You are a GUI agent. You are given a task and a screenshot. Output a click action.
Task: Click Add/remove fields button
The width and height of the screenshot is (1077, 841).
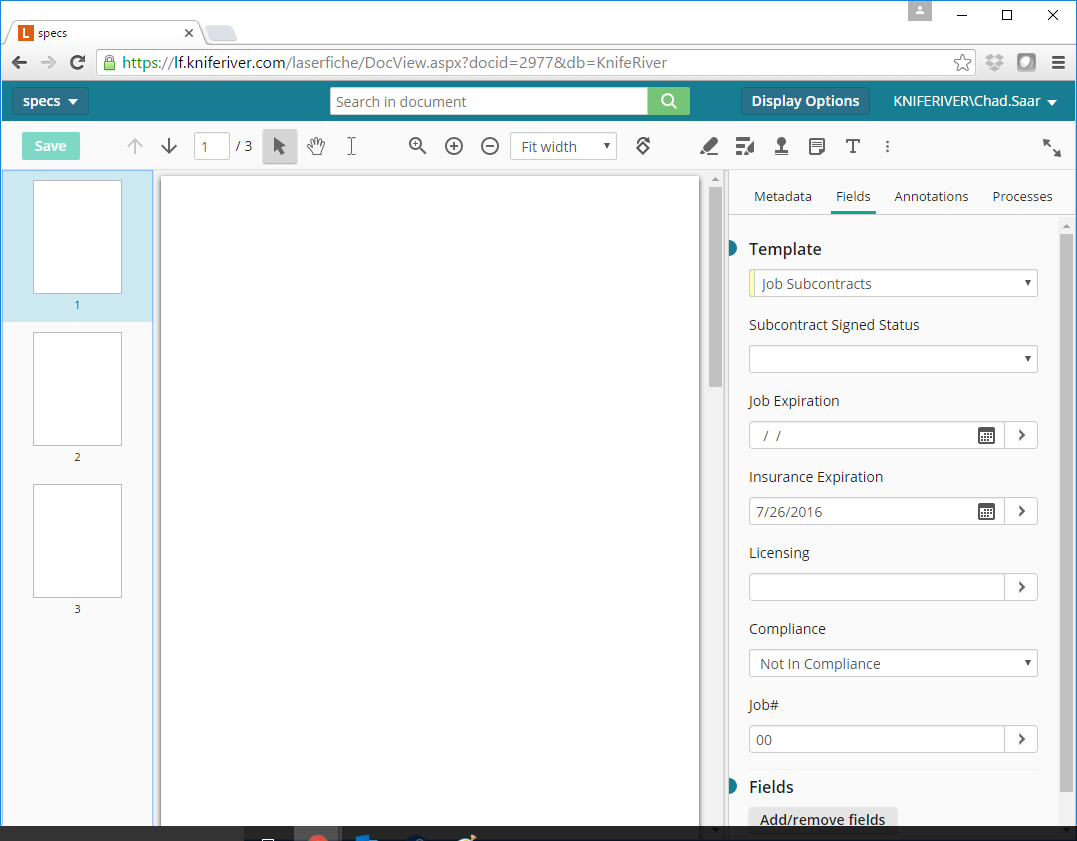coord(822,819)
